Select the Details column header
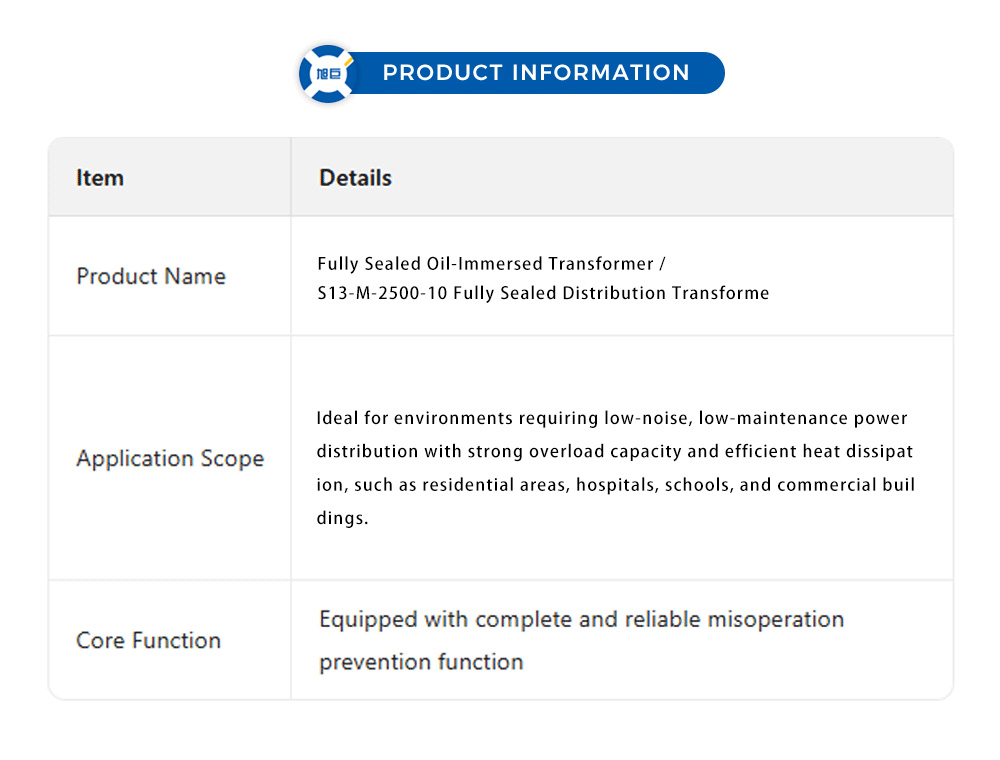1000x760 pixels. 355,178
